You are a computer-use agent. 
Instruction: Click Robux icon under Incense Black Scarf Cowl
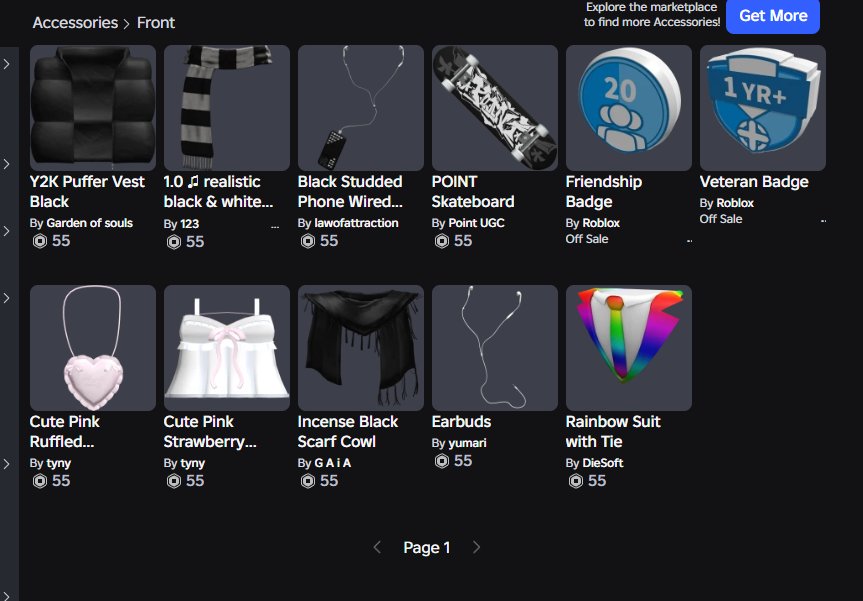(x=308, y=481)
